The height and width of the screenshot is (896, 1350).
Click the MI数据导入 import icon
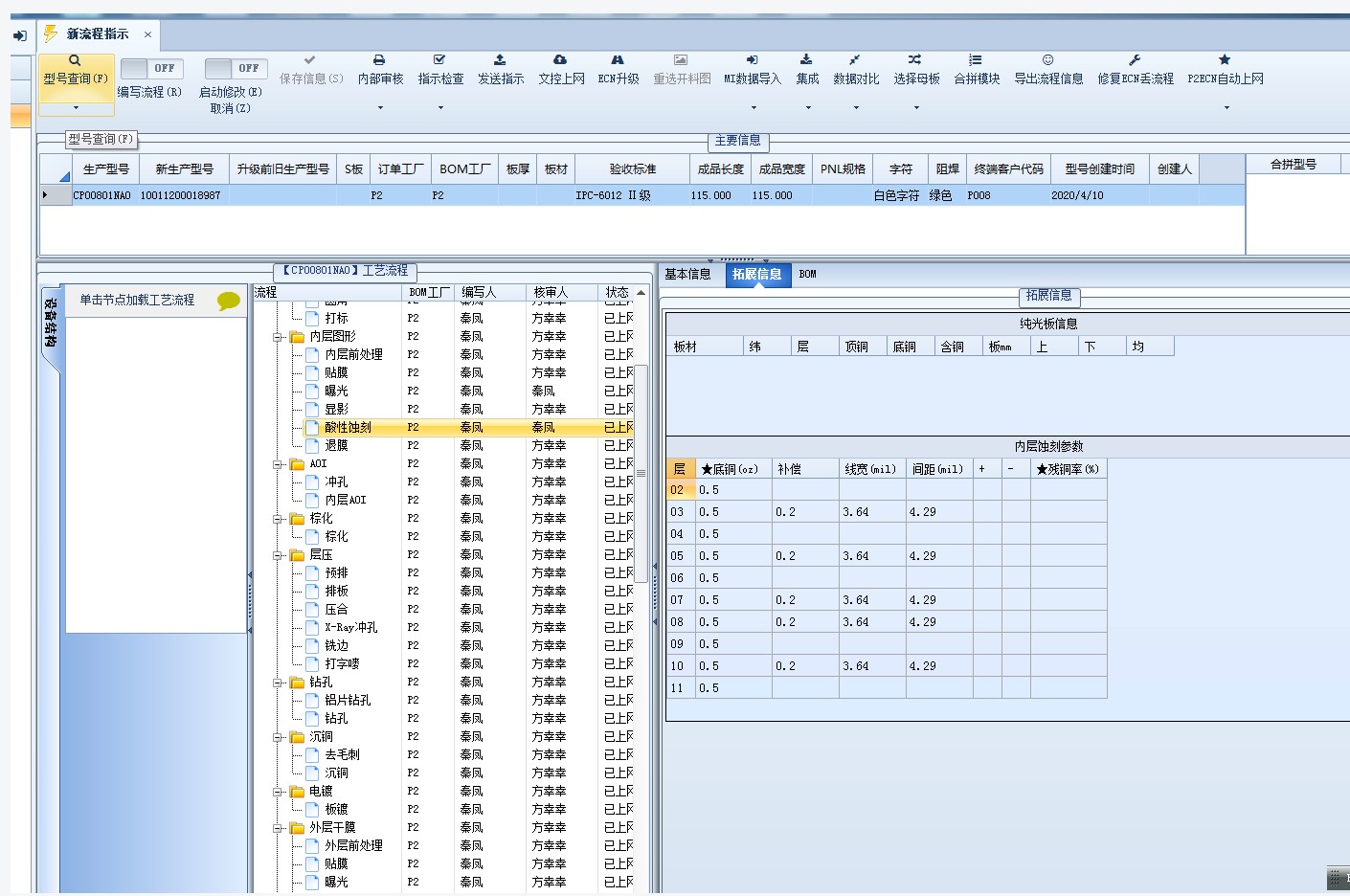coord(753,59)
